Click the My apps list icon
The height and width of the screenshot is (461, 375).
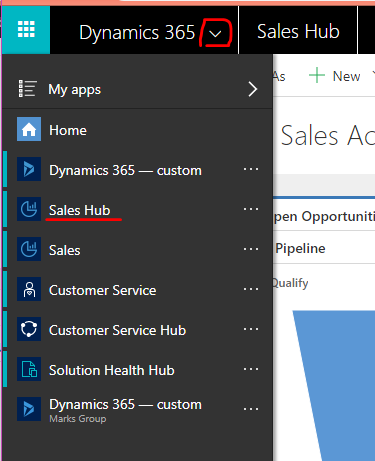27,89
